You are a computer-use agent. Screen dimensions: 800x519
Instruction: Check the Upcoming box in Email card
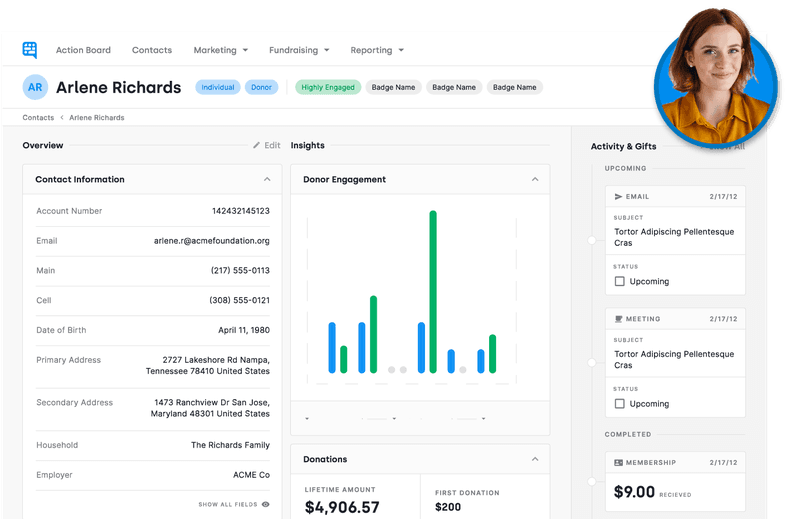tap(619, 281)
